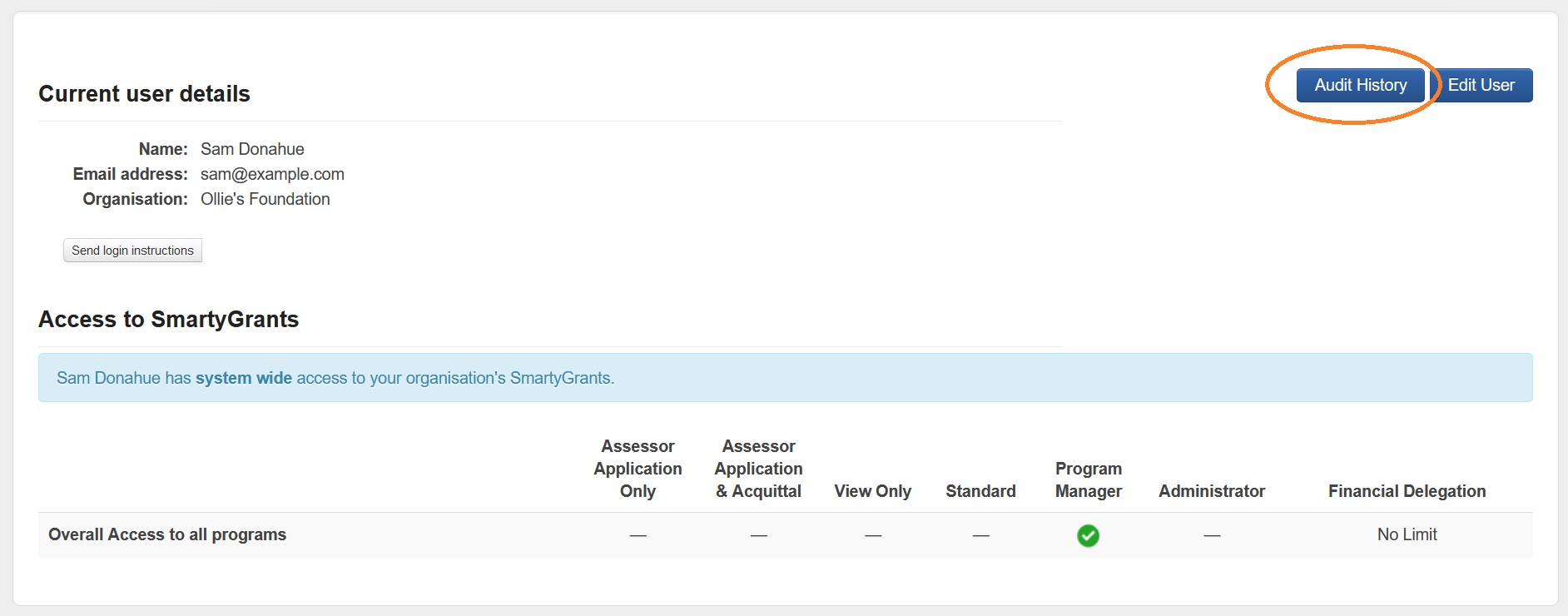
Task: Select the dash in View Only column
Action: tap(872, 535)
